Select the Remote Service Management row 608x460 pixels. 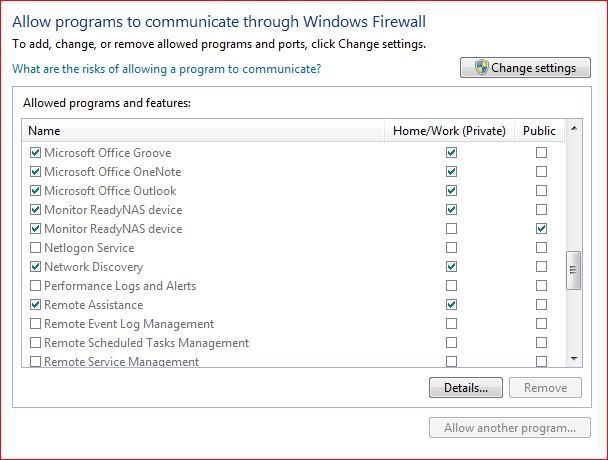pos(294,361)
